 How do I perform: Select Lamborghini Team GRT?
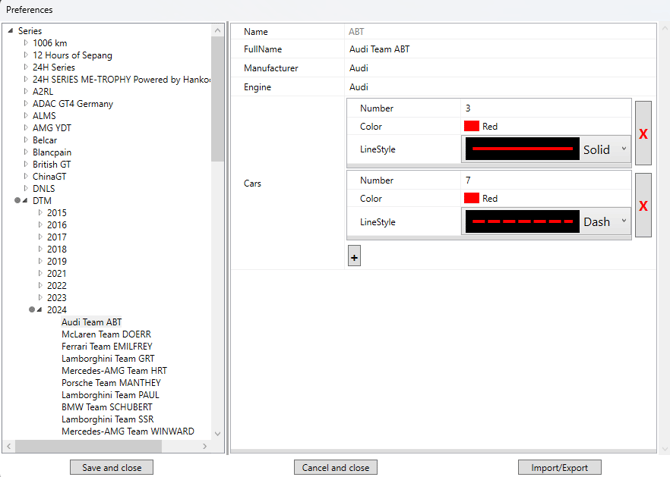coord(108,359)
